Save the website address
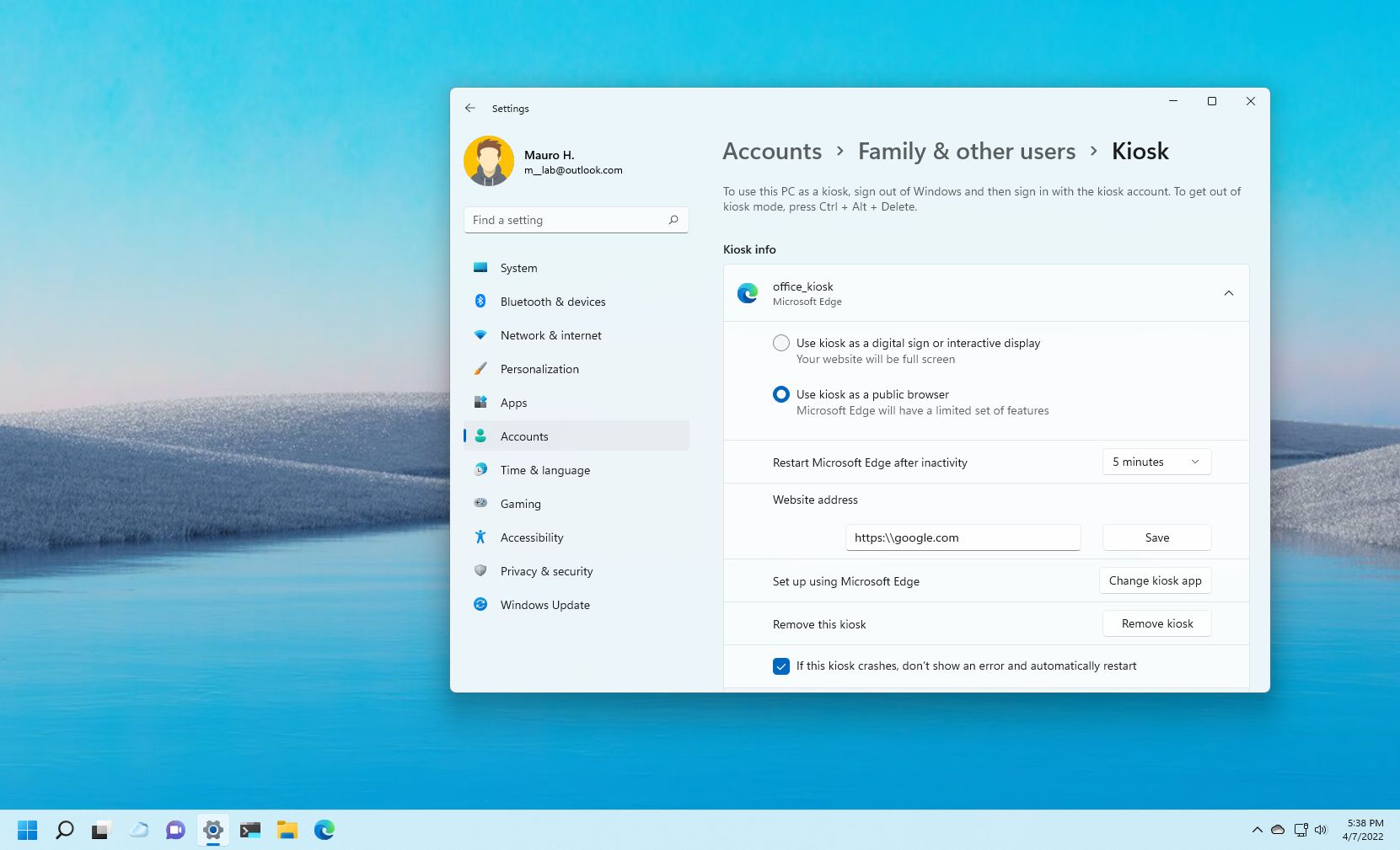Screen dimensions: 1400x850 pyautogui.click(x=1156, y=537)
